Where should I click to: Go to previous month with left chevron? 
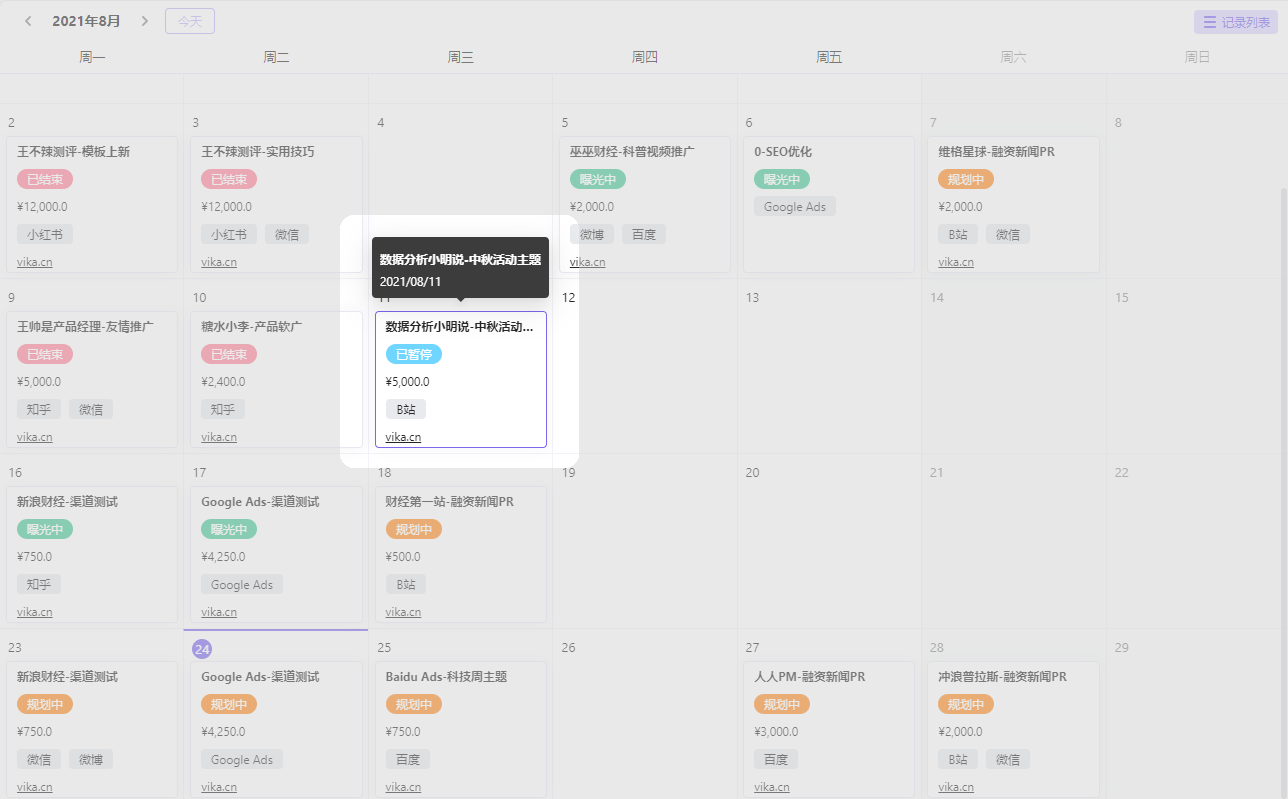[28, 21]
